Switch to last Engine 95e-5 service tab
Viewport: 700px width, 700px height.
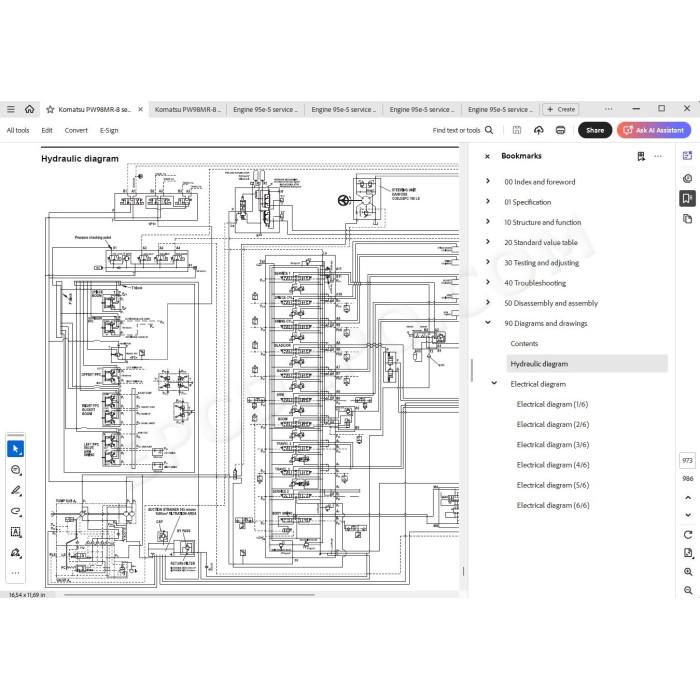[x=500, y=109]
